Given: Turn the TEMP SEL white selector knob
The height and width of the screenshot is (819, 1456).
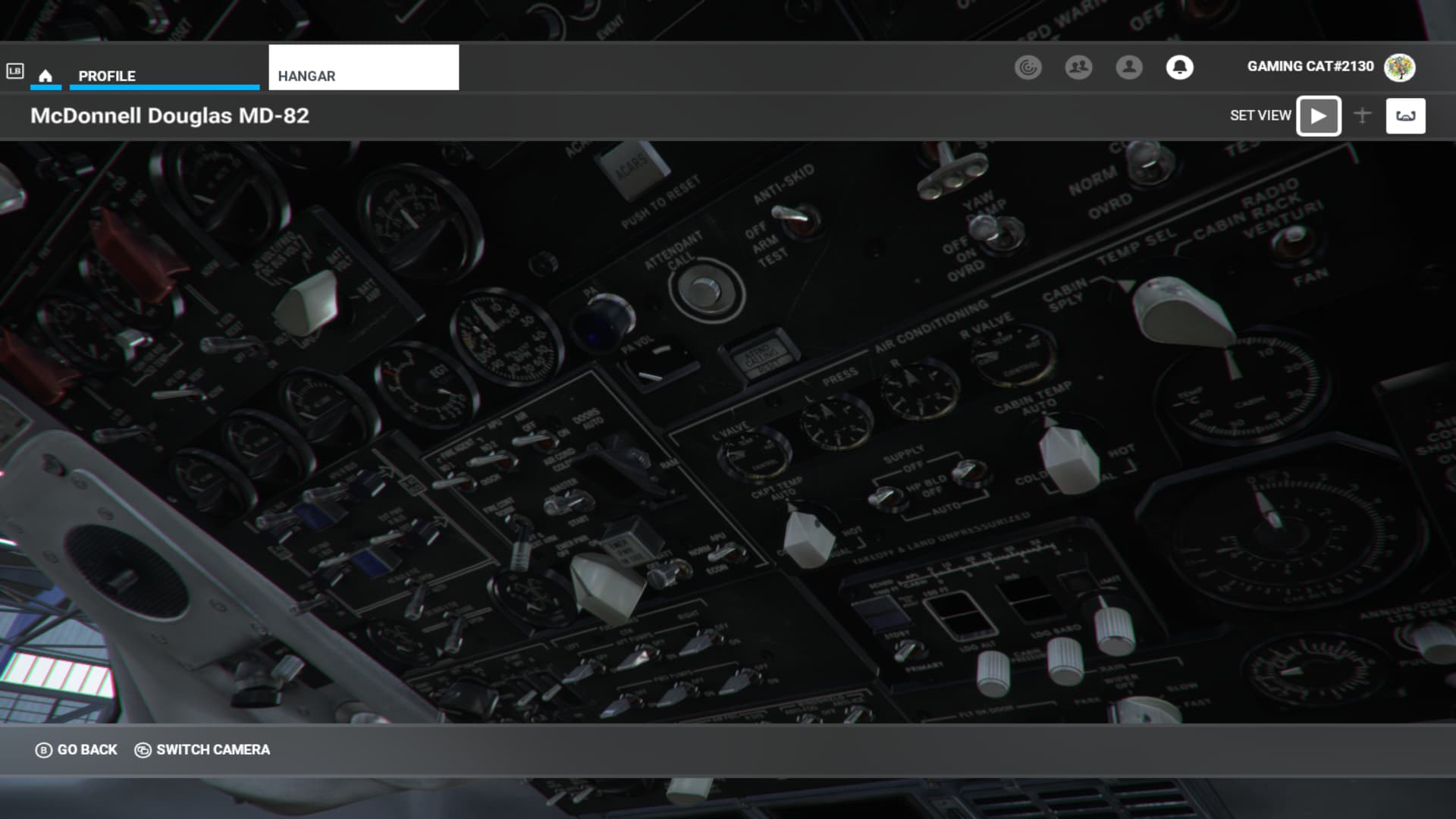Looking at the screenshot, I should tap(1183, 311).
